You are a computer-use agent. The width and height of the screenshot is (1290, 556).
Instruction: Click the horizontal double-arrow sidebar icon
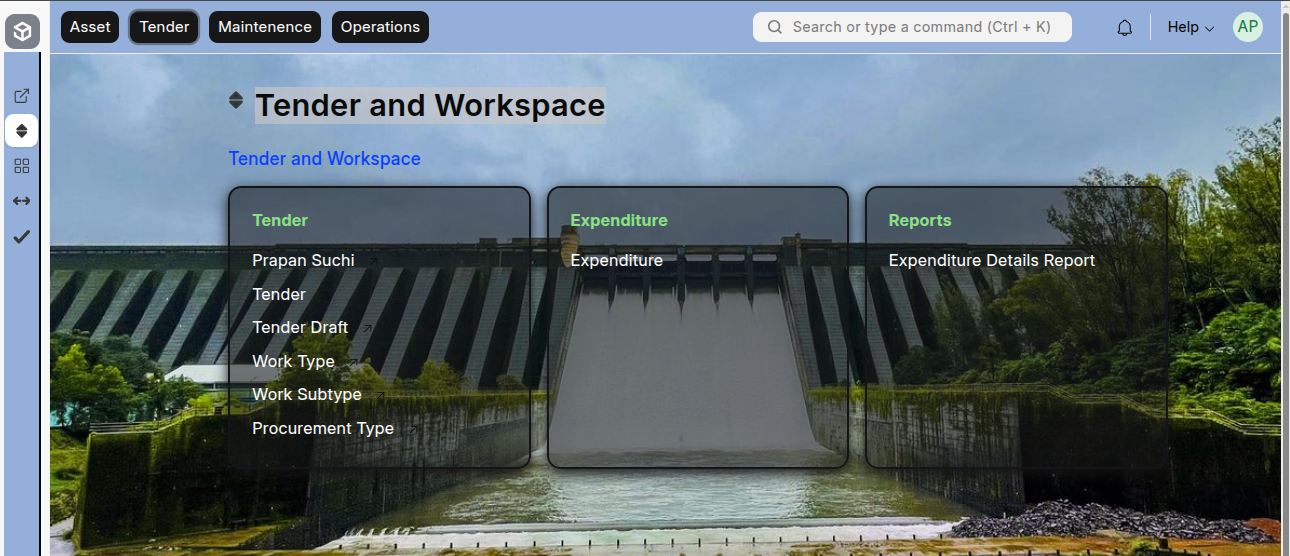point(21,201)
